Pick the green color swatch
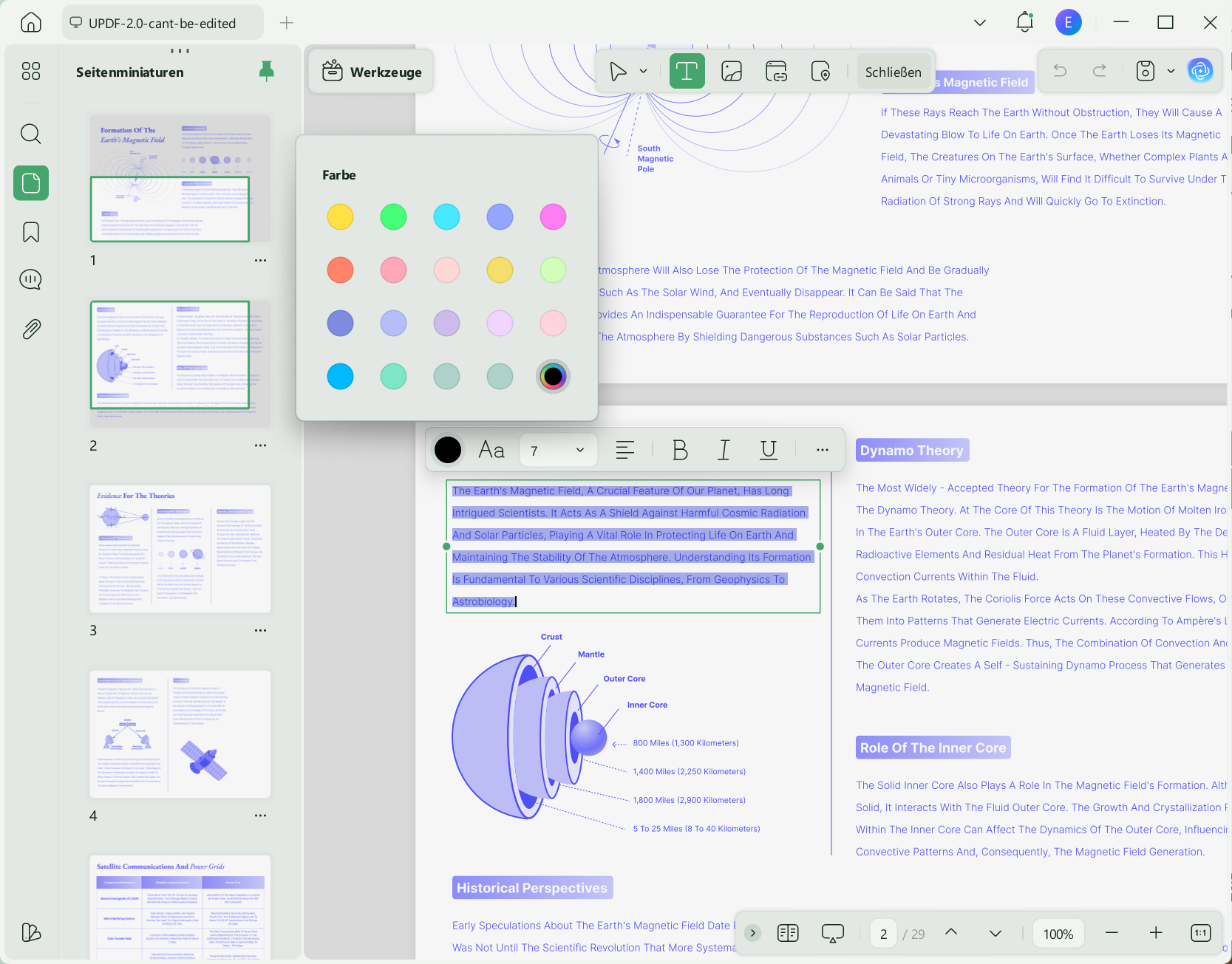The height and width of the screenshot is (964, 1232). pyautogui.click(x=393, y=216)
